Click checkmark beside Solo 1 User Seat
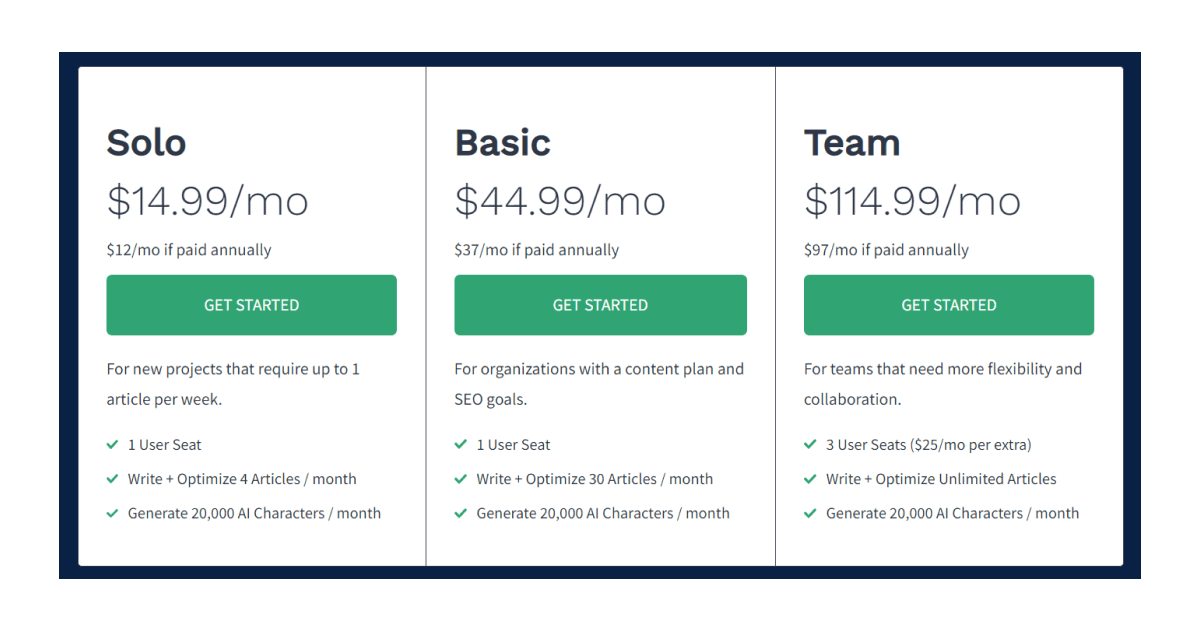The image size is (1200, 630). coord(112,445)
